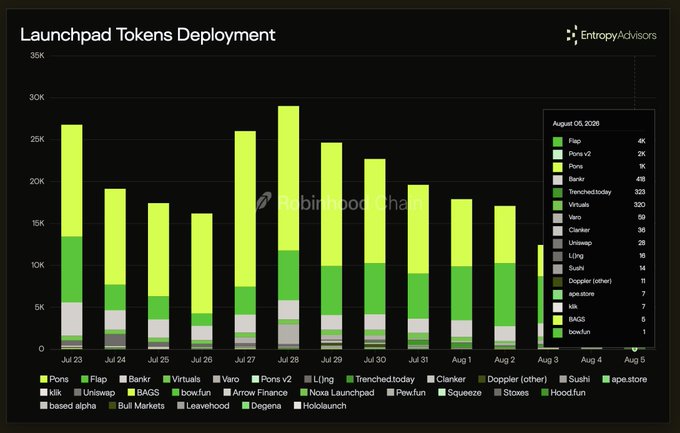Image resolution: width=680 pixels, height=433 pixels.
Task: Toggle Stoxes legend entry
Action: 511,393
